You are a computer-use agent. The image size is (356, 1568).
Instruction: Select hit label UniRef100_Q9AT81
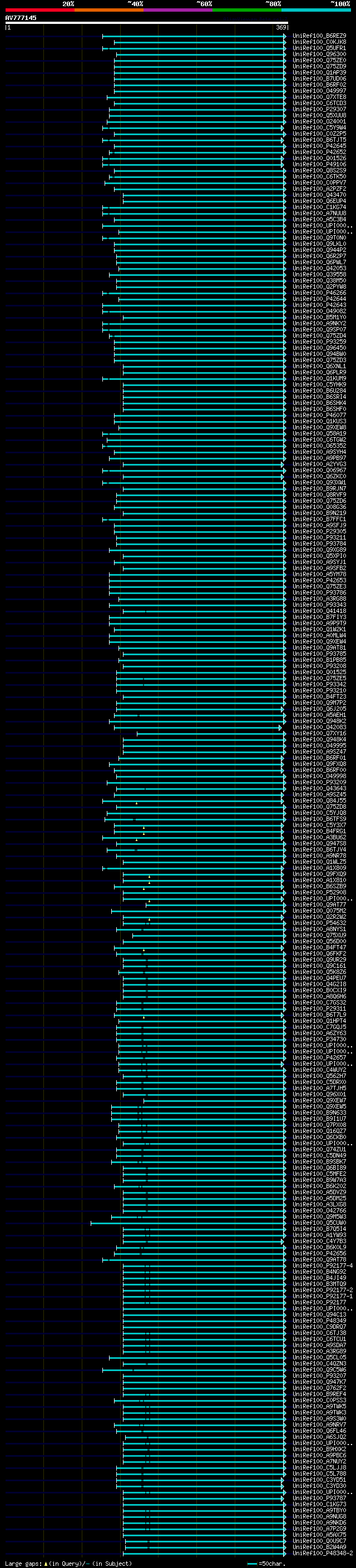tap(319, 647)
